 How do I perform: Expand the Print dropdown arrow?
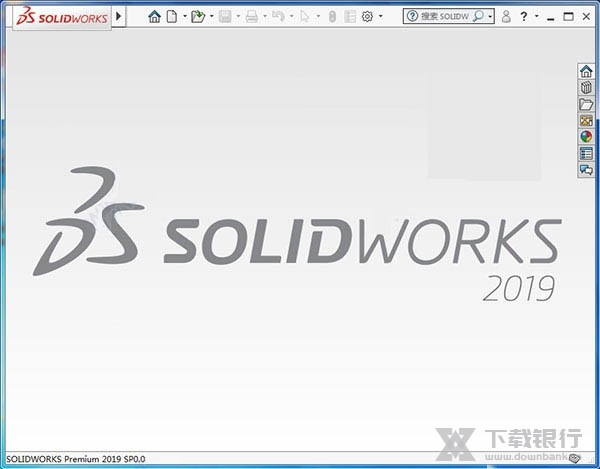[265, 16]
